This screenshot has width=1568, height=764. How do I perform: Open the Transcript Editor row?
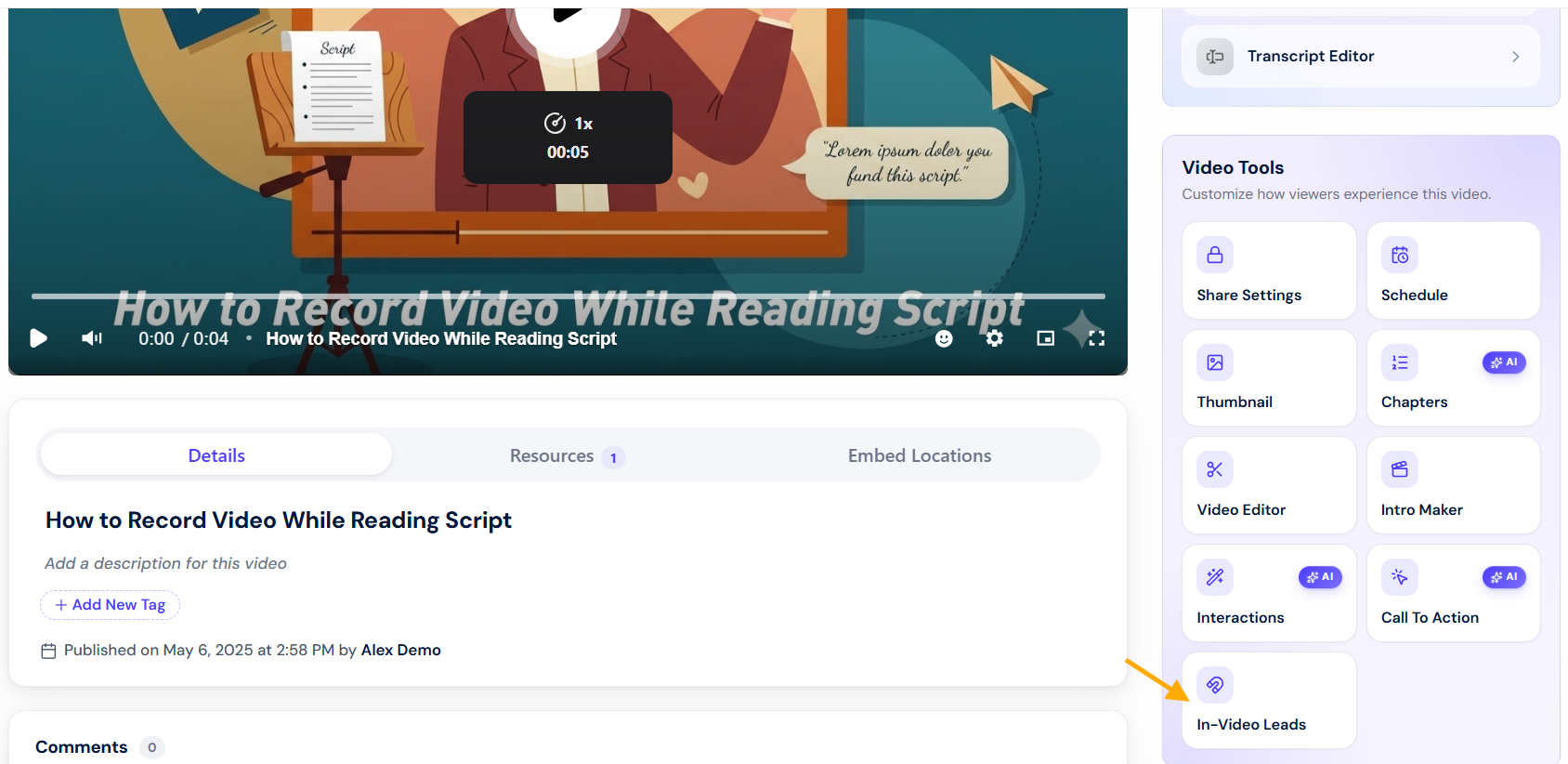(x=1361, y=57)
